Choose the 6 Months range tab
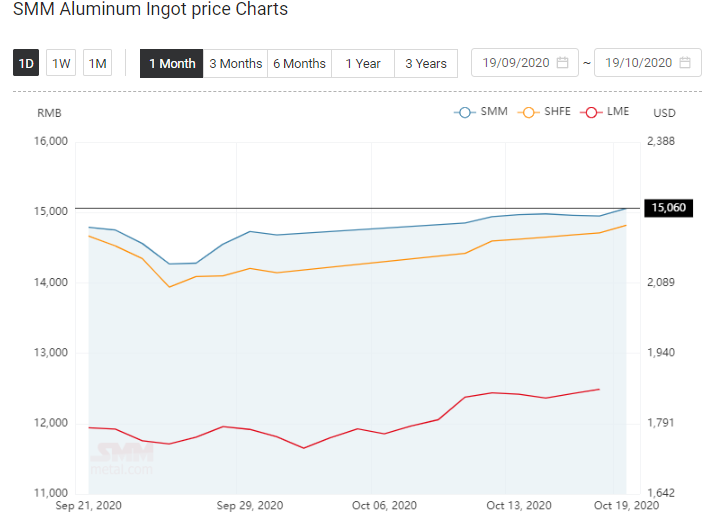This screenshot has height=528, width=722. (299, 63)
